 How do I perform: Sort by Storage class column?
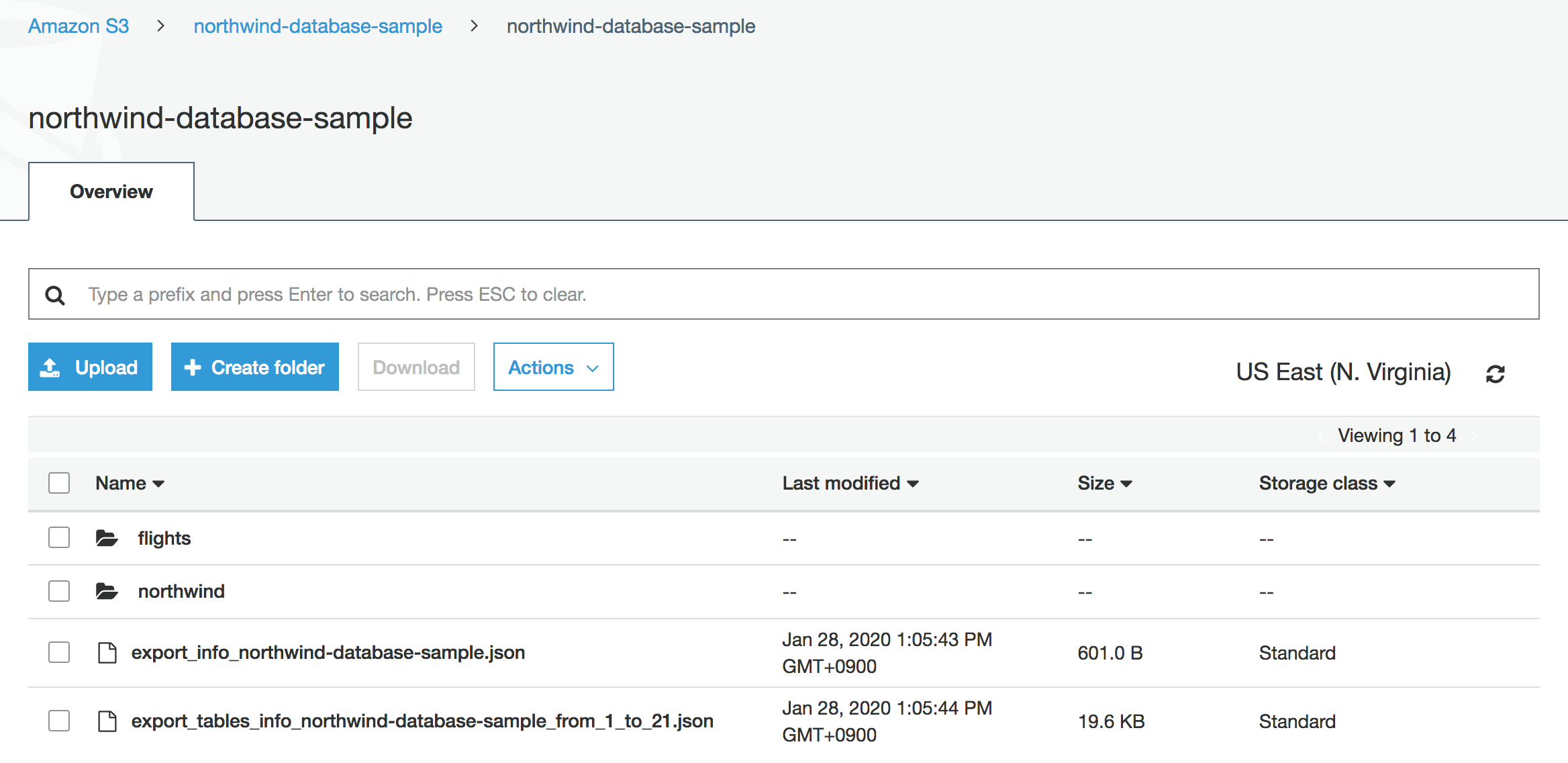(x=1326, y=483)
